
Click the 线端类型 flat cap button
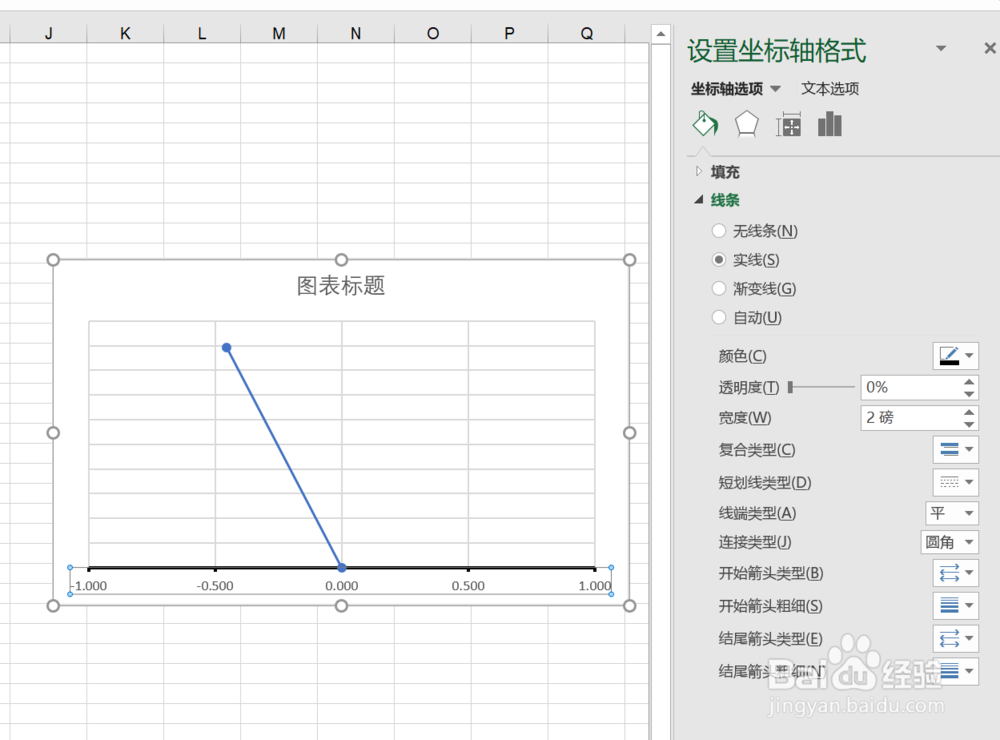click(x=951, y=512)
